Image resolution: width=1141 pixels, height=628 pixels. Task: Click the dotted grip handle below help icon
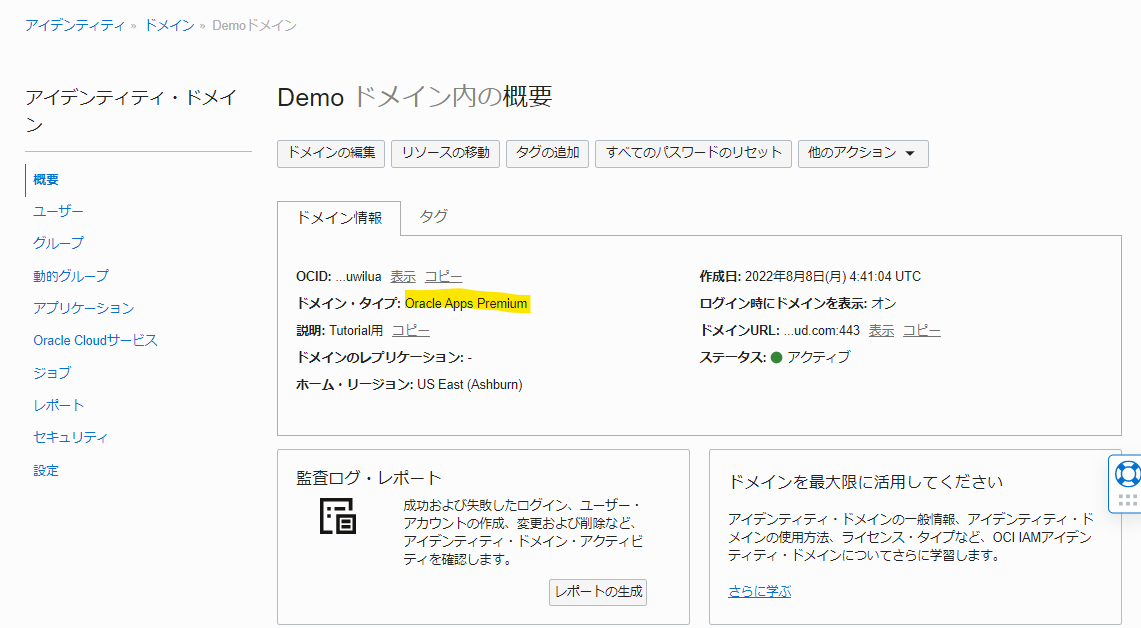(x=1128, y=500)
